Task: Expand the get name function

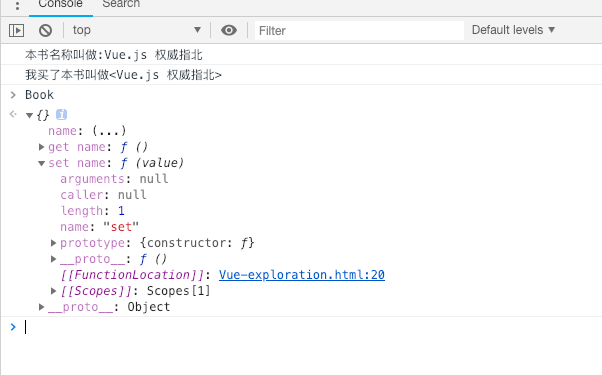Action: click(41, 147)
